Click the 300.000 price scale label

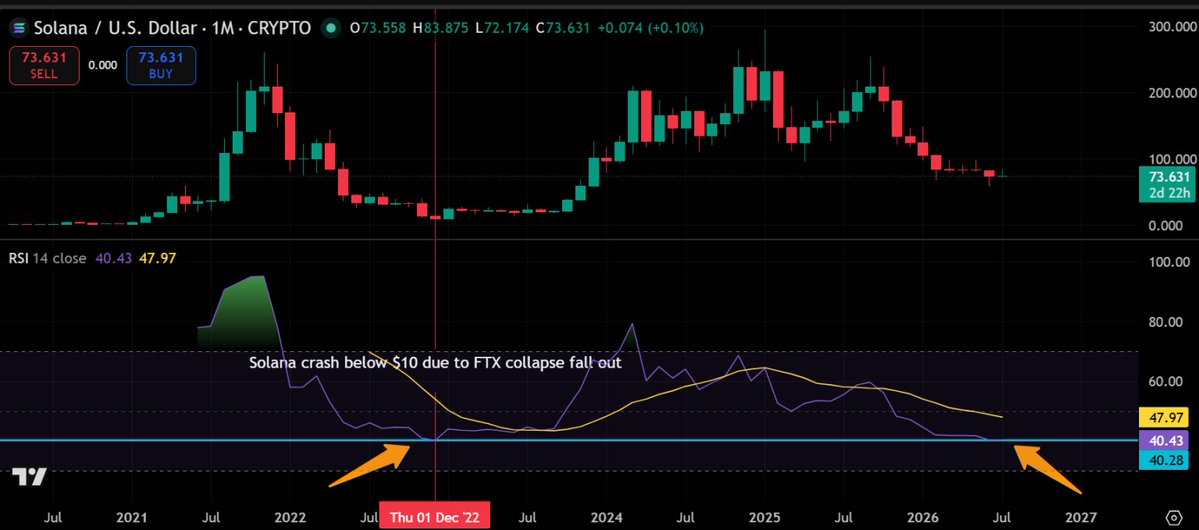click(x=1172, y=27)
